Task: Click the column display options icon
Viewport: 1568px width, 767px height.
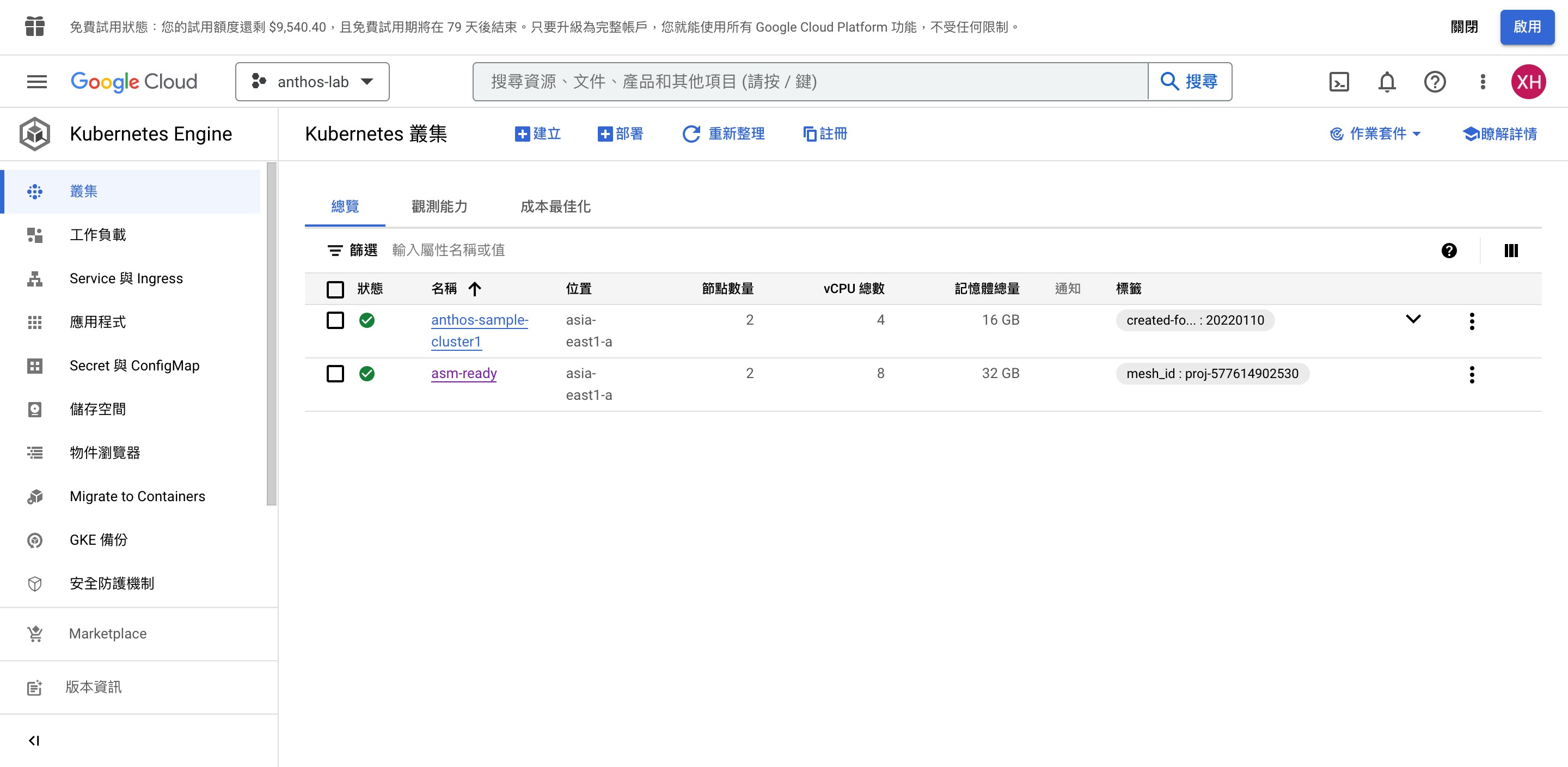Action: (x=1511, y=251)
